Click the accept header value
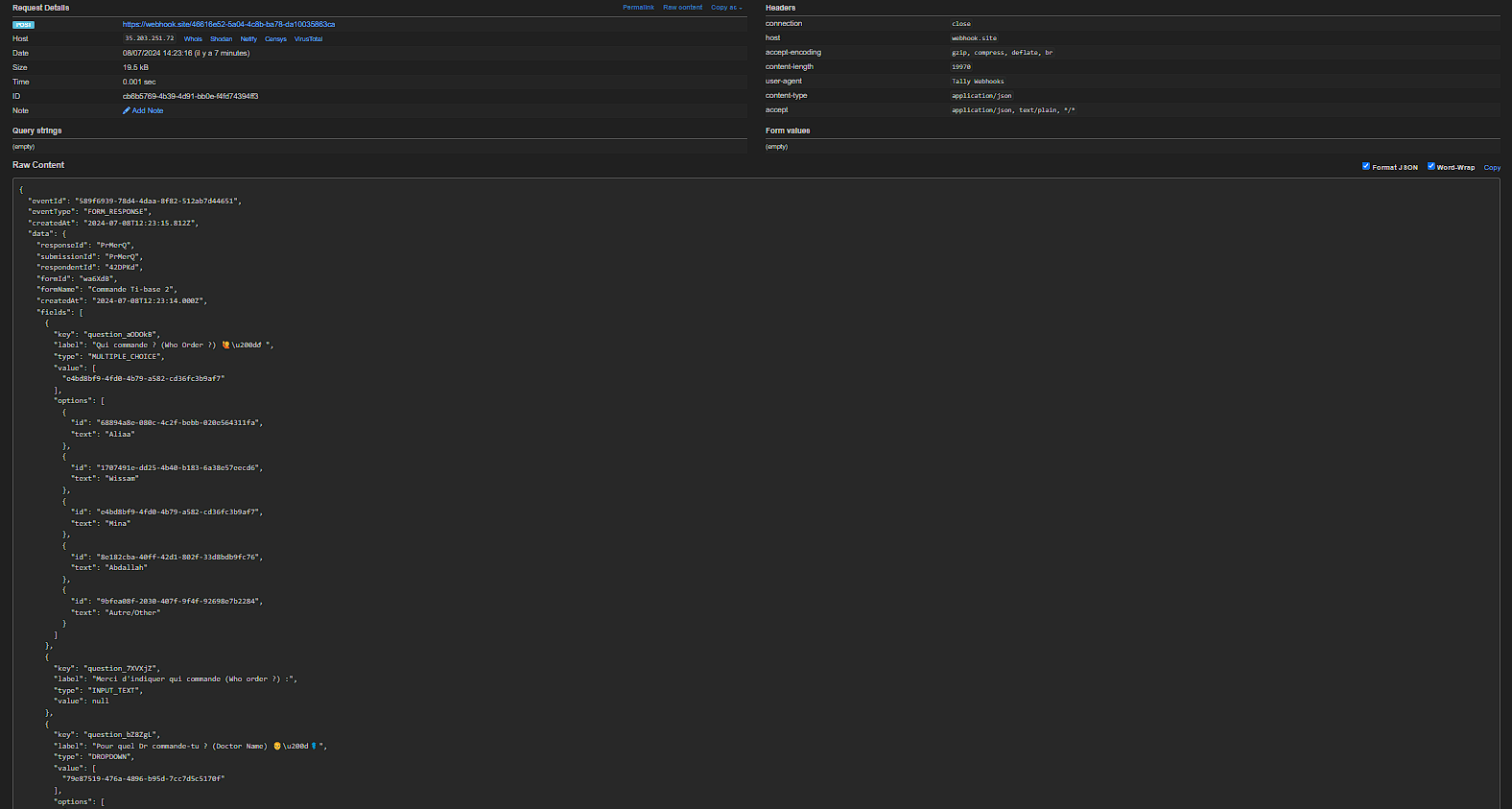 point(1013,110)
